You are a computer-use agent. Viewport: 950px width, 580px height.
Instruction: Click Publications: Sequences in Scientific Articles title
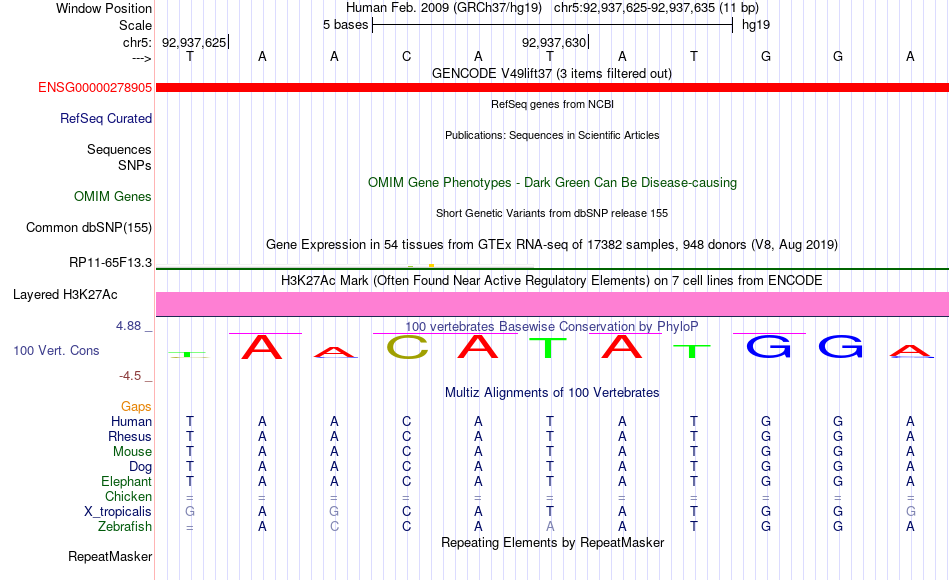coord(552,135)
